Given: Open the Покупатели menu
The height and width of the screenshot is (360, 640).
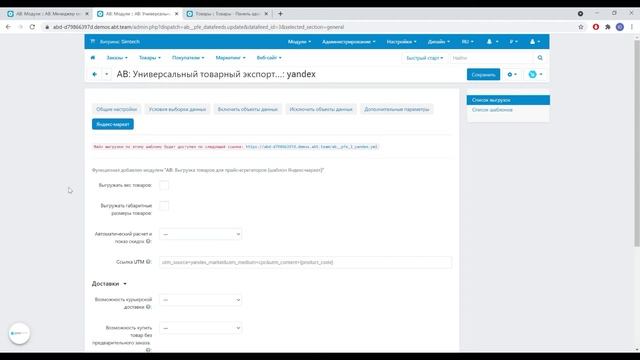Looking at the screenshot, I should click(188, 58).
